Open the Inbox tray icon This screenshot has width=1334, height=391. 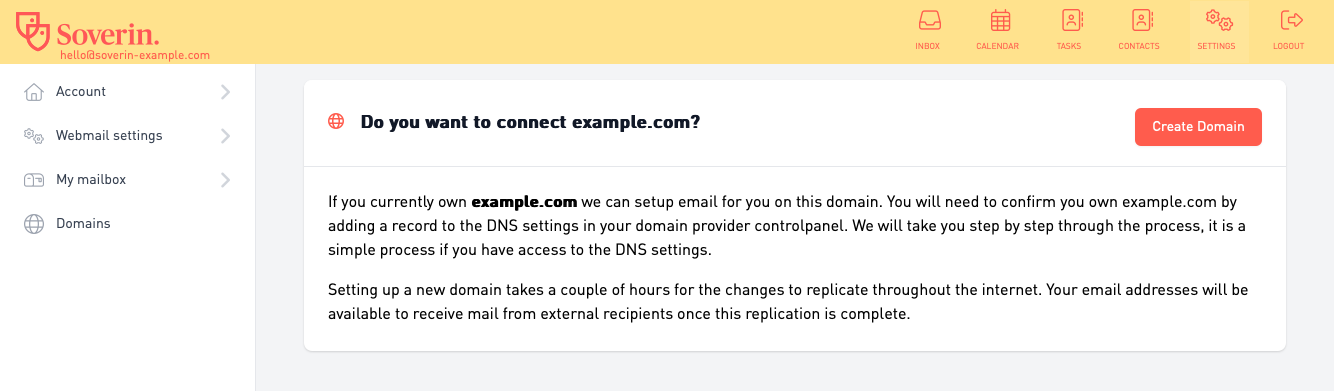coord(928,20)
